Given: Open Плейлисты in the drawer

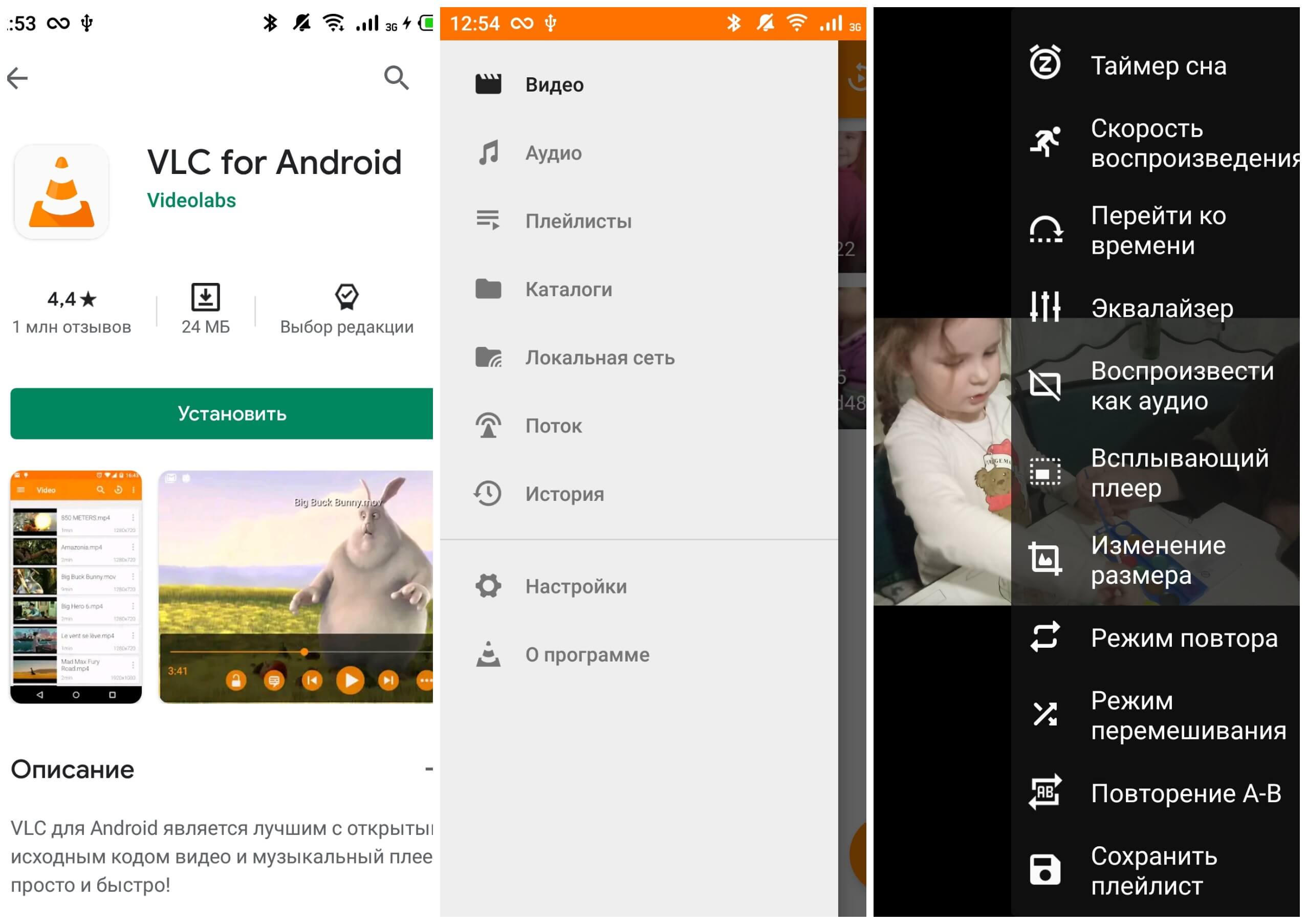Looking at the screenshot, I should [639, 222].
